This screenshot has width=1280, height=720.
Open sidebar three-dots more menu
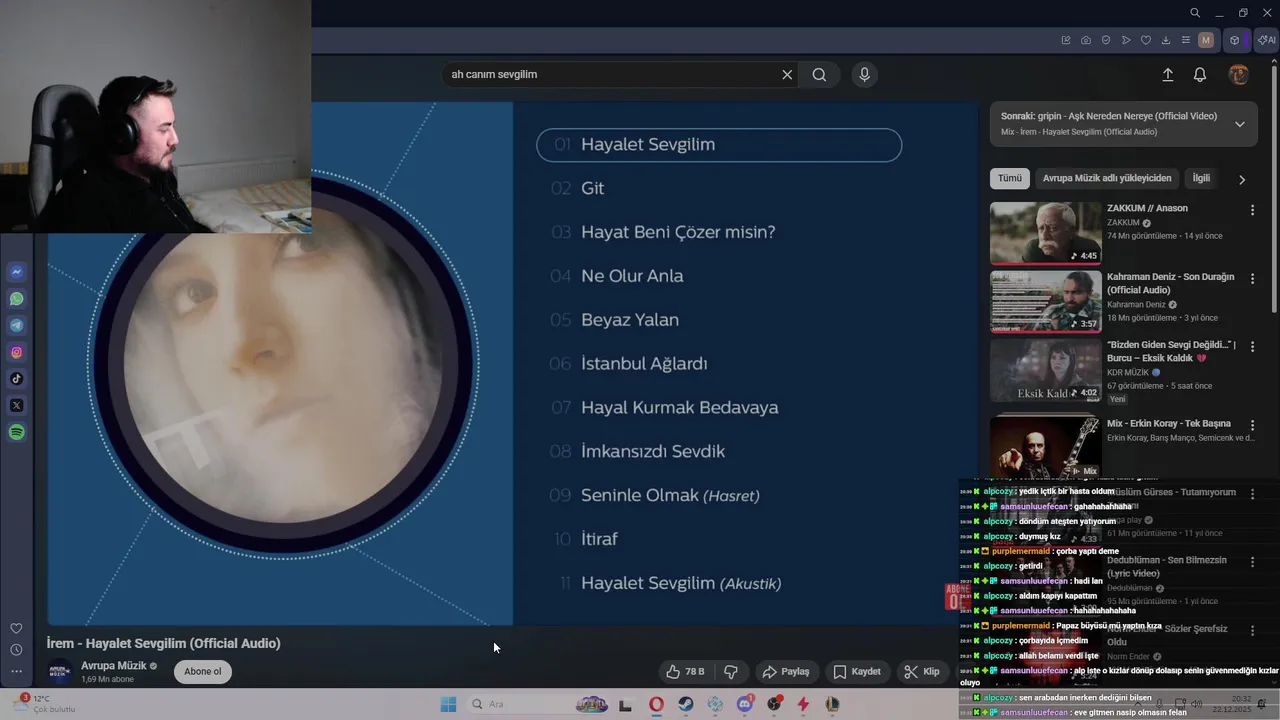pyautogui.click(x=16, y=672)
